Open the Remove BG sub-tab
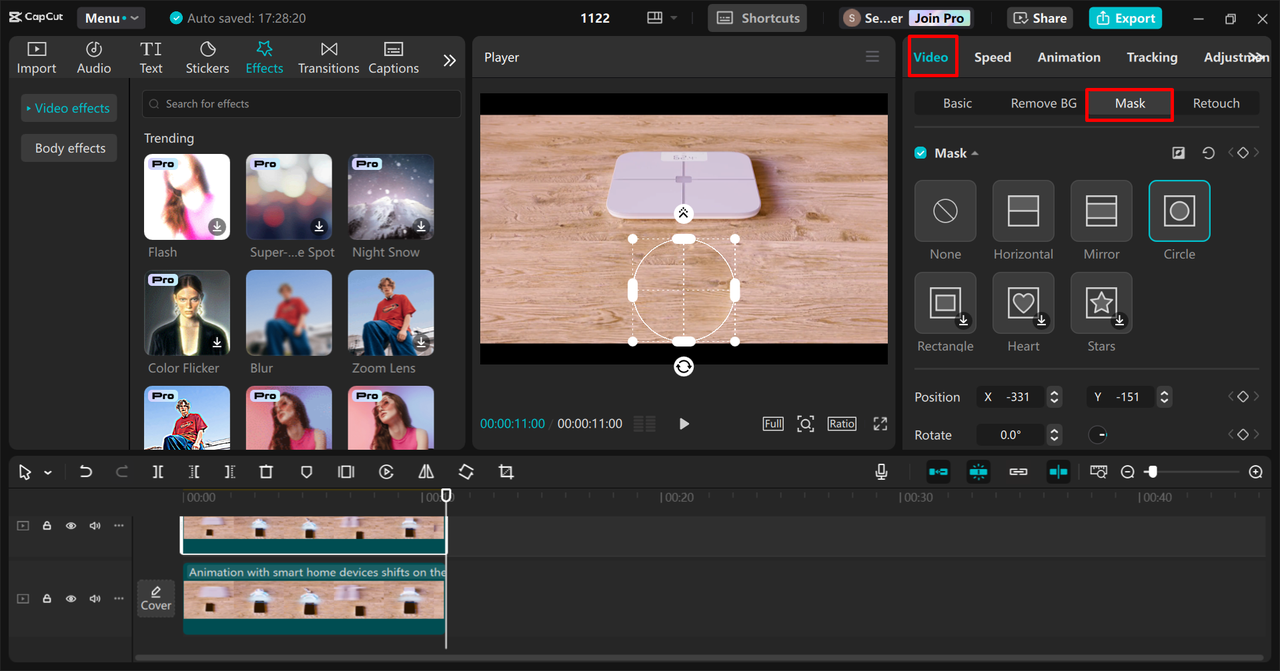This screenshot has width=1280, height=671. tap(1043, 103)
